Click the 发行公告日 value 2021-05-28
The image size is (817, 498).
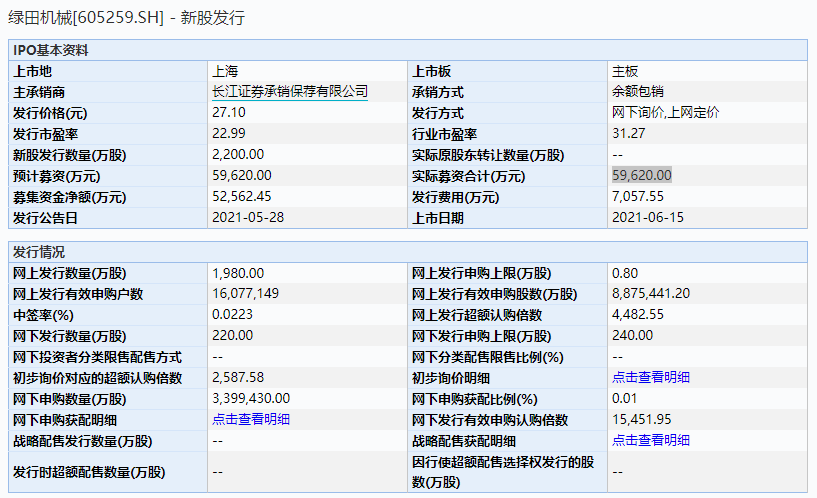click(x=248, y=217)
